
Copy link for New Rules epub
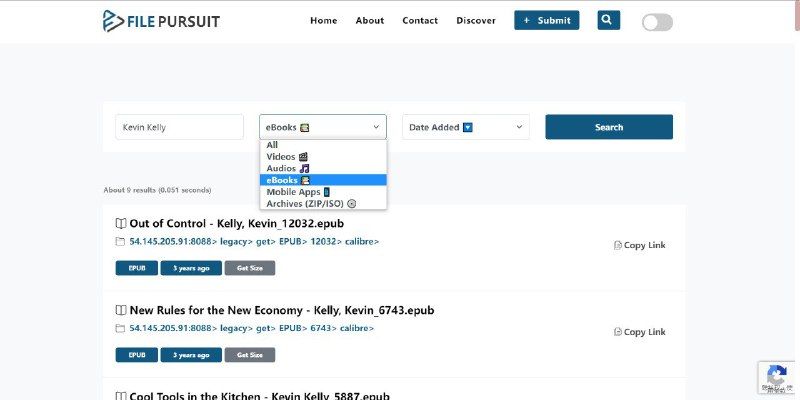point(639,332)
